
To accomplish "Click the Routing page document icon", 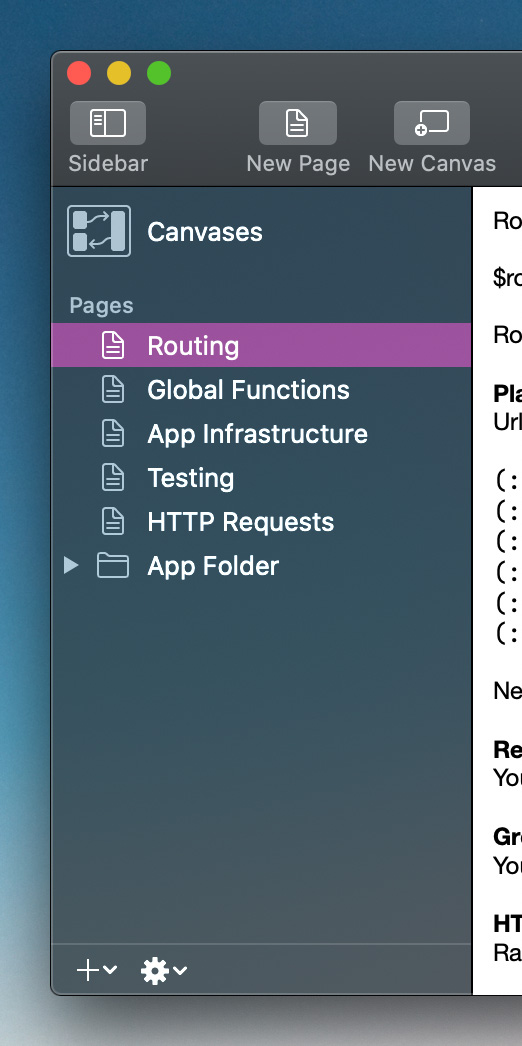I will pyautogui.click(x=113, y=346).
